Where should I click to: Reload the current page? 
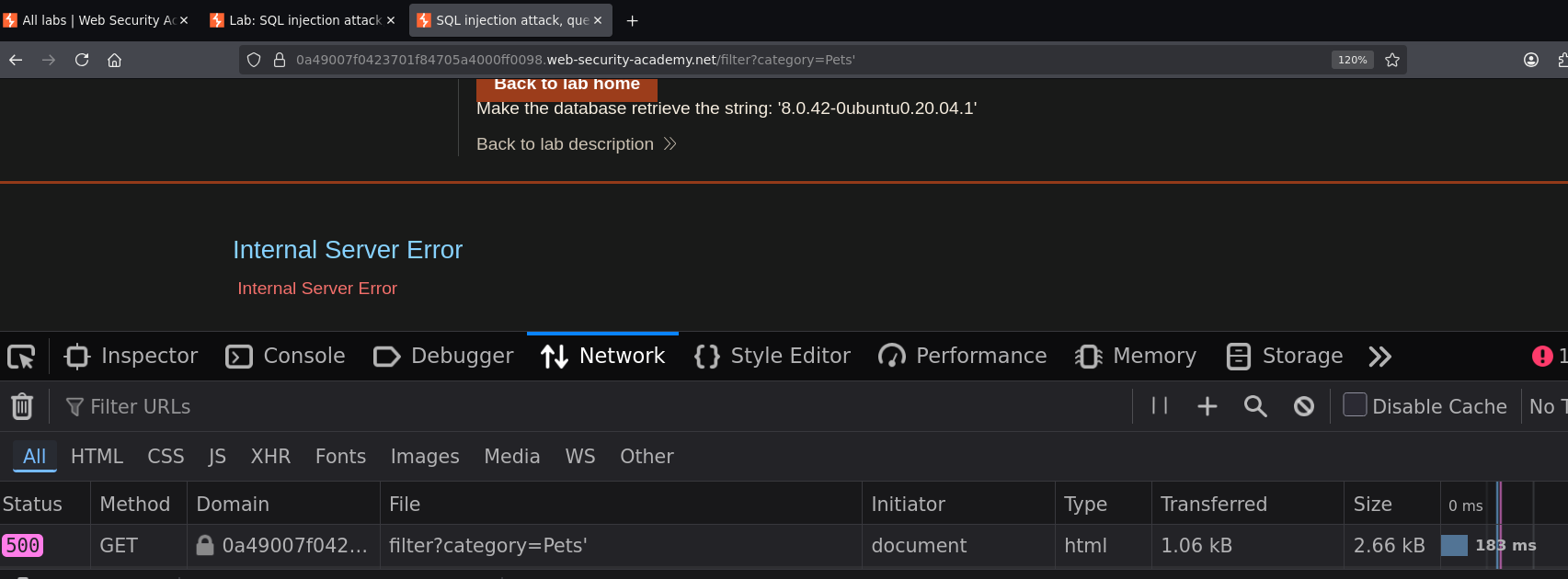click(x=82, y=60)
